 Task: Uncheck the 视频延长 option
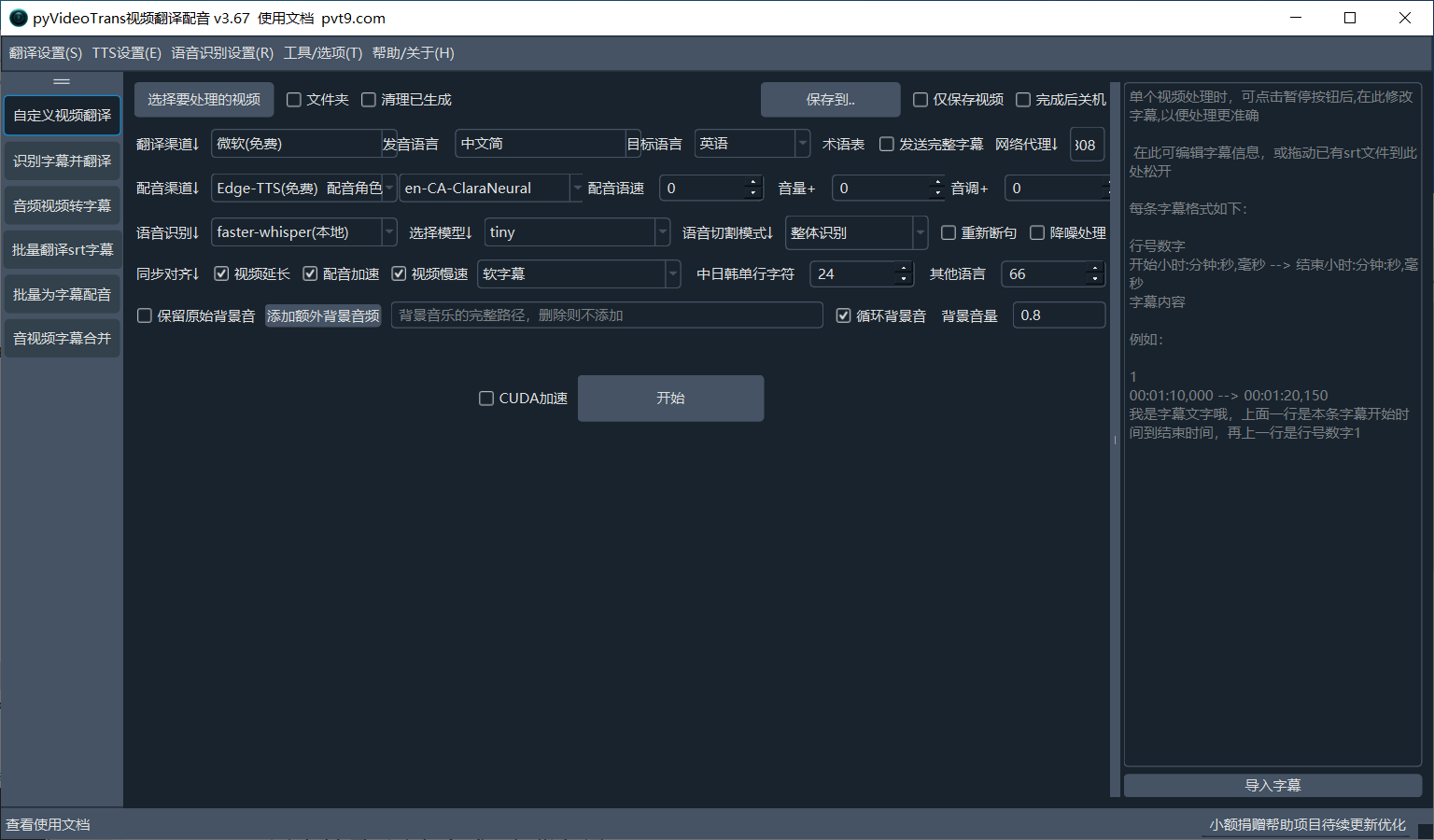coord(221,273)
